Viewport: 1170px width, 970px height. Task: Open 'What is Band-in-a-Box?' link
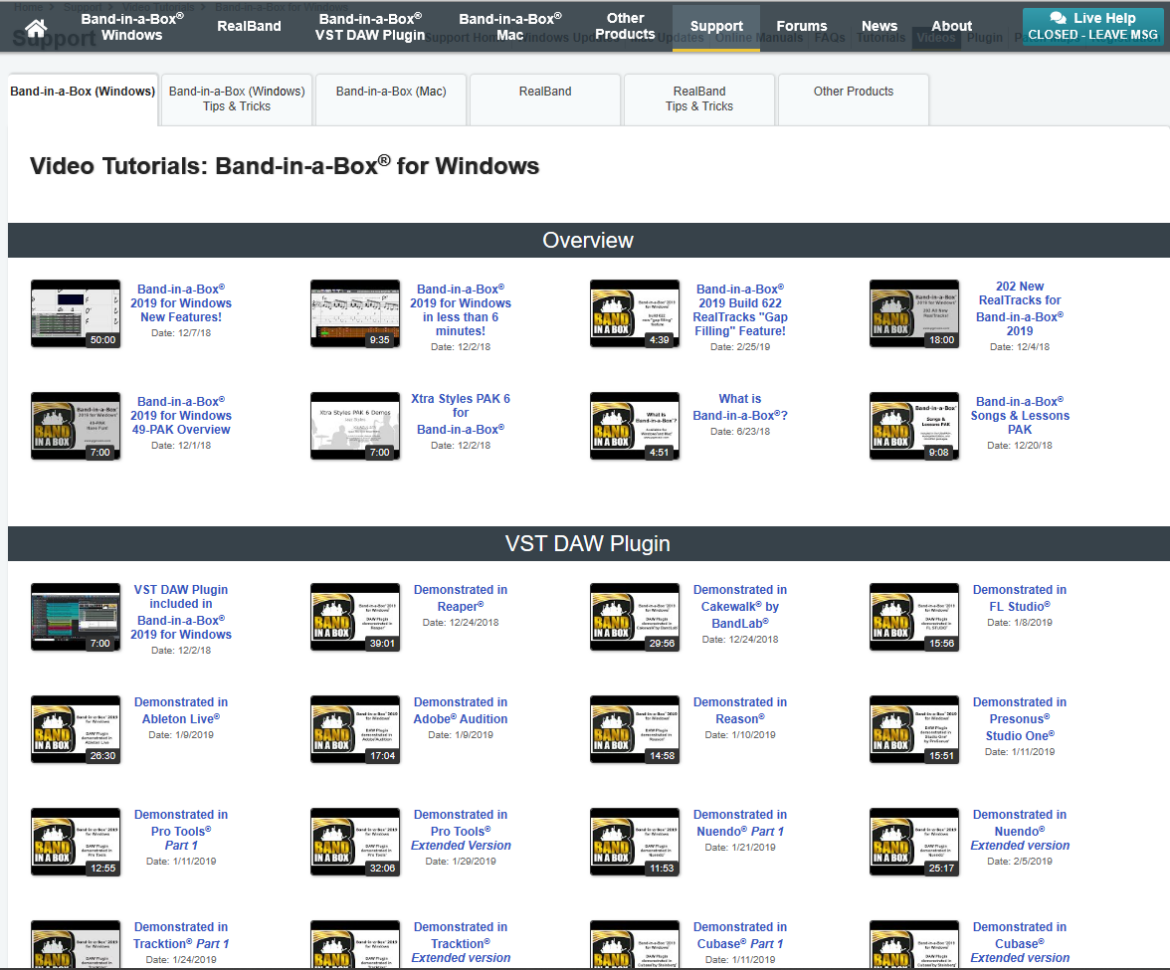pos(740,407)
